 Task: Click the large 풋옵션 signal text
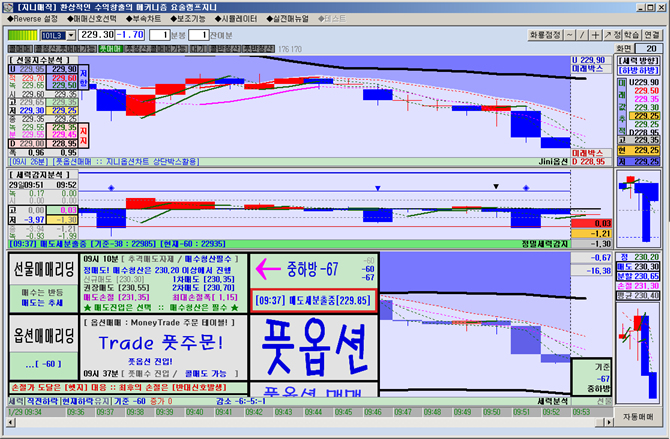[x=314, y=347]
